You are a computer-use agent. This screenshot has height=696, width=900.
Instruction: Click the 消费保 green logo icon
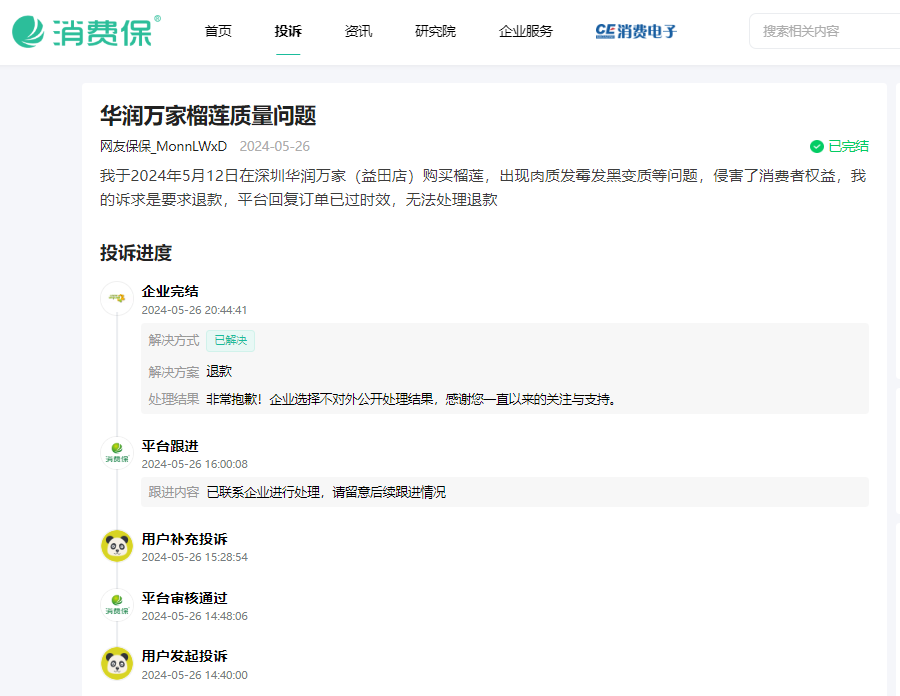(x=30, y=31)
